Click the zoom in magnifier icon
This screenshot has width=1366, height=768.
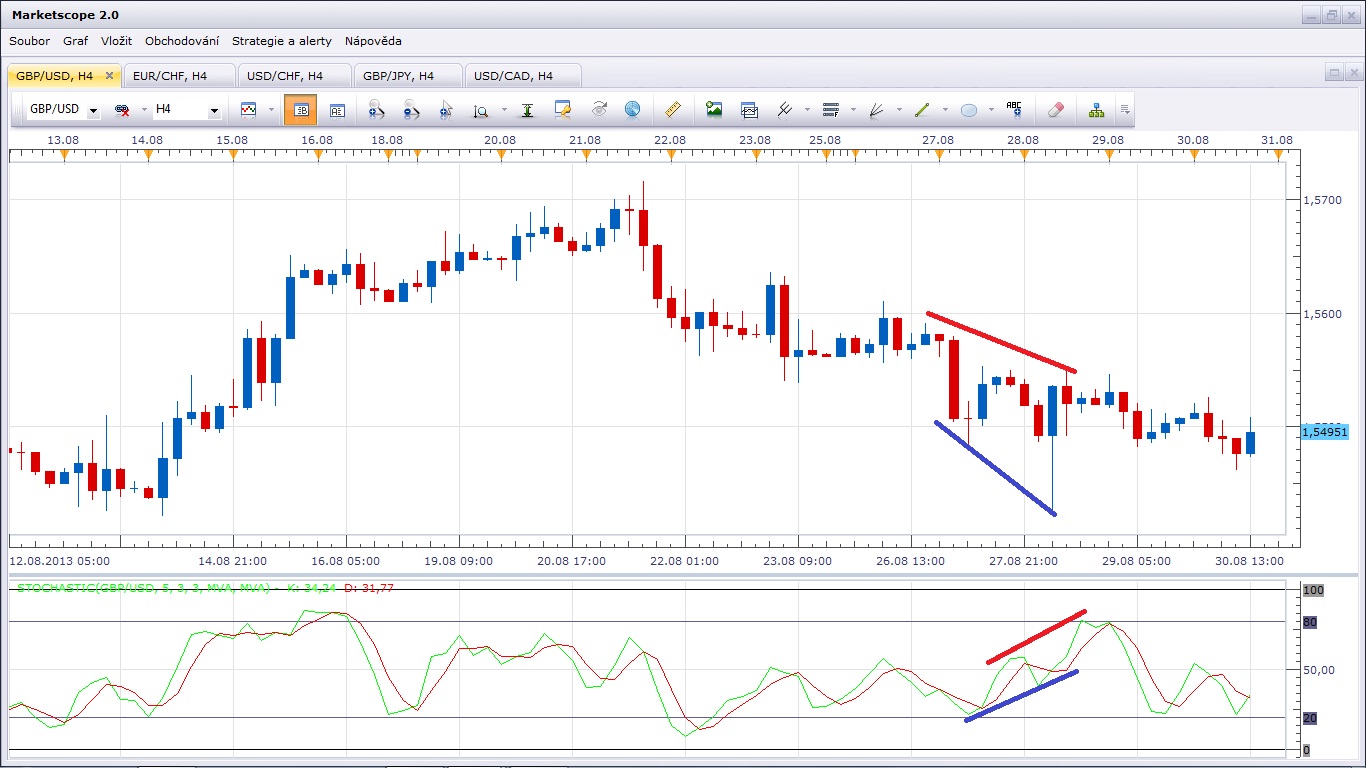(376, 110)
